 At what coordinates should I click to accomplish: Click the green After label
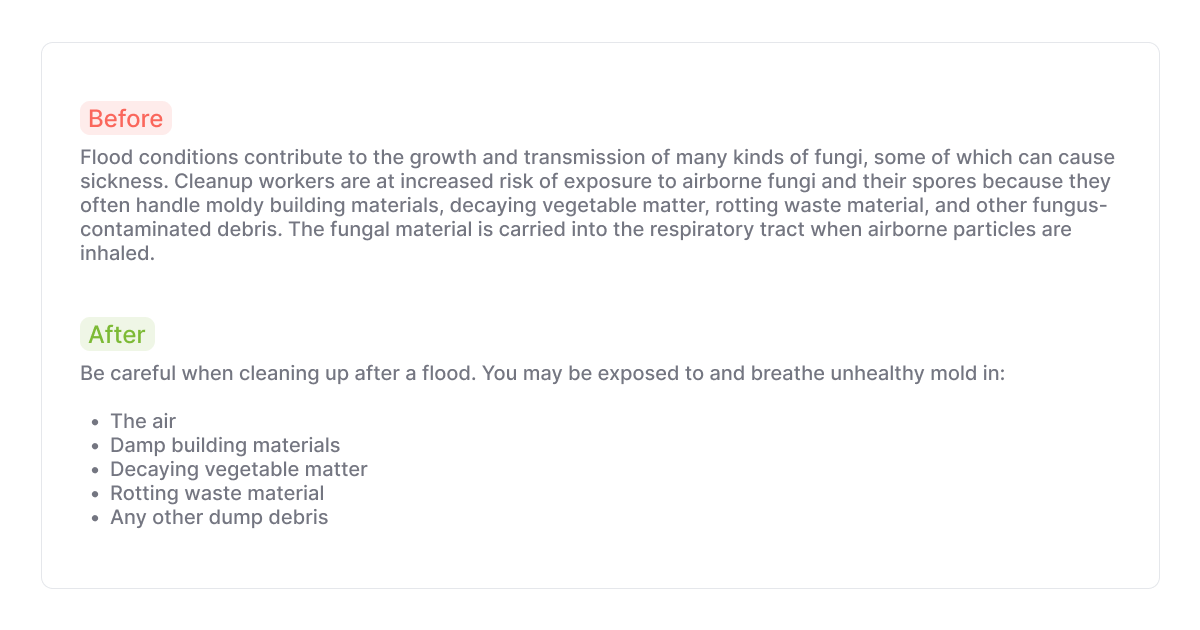(117, 335)
